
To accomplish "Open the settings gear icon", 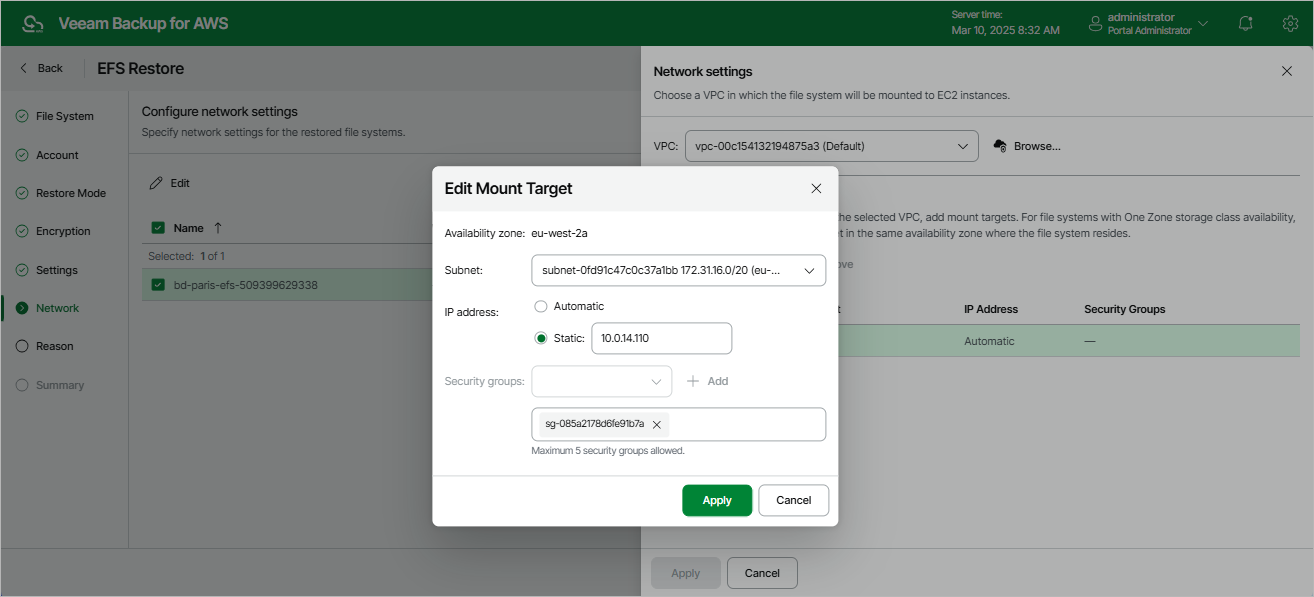I will click(1290, 23).
